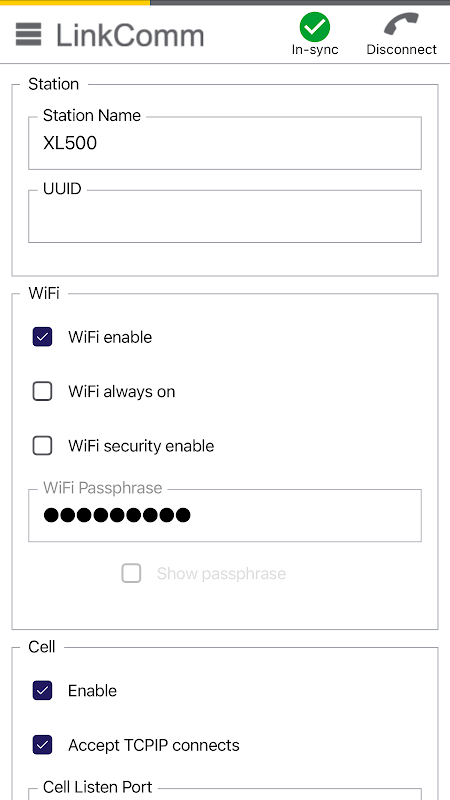
Task: Turn on WiFi security enable checkbox
Action: coord(42,446)
